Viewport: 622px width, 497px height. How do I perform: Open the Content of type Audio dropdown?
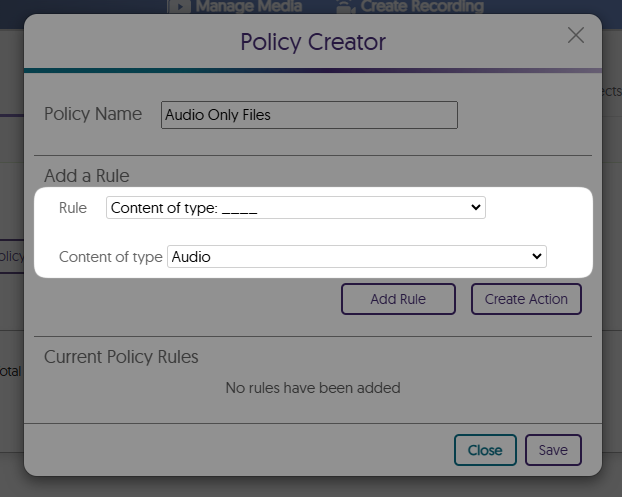coord(356,257)
